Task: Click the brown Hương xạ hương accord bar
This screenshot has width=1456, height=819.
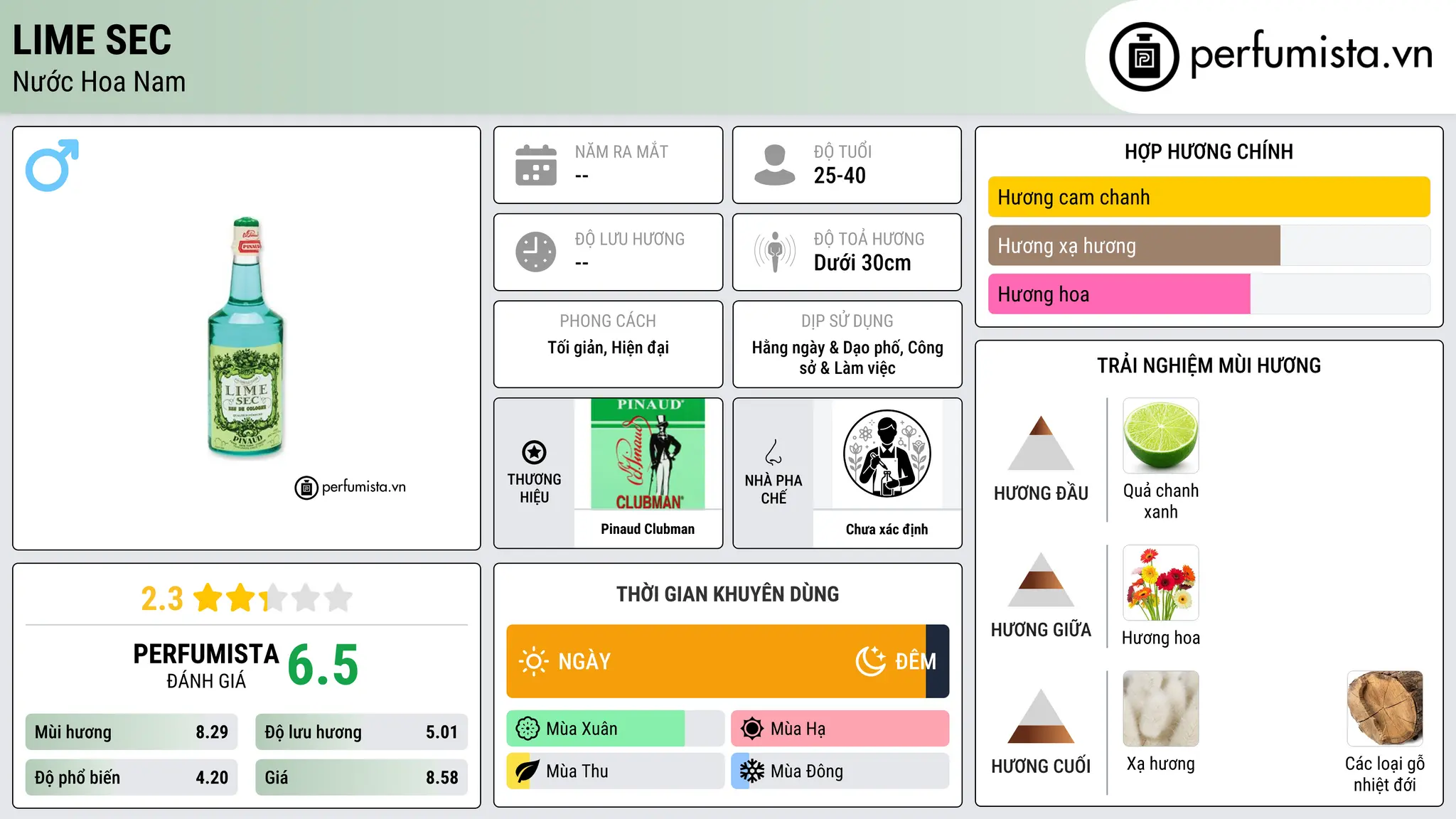Action: [1135, 246]
